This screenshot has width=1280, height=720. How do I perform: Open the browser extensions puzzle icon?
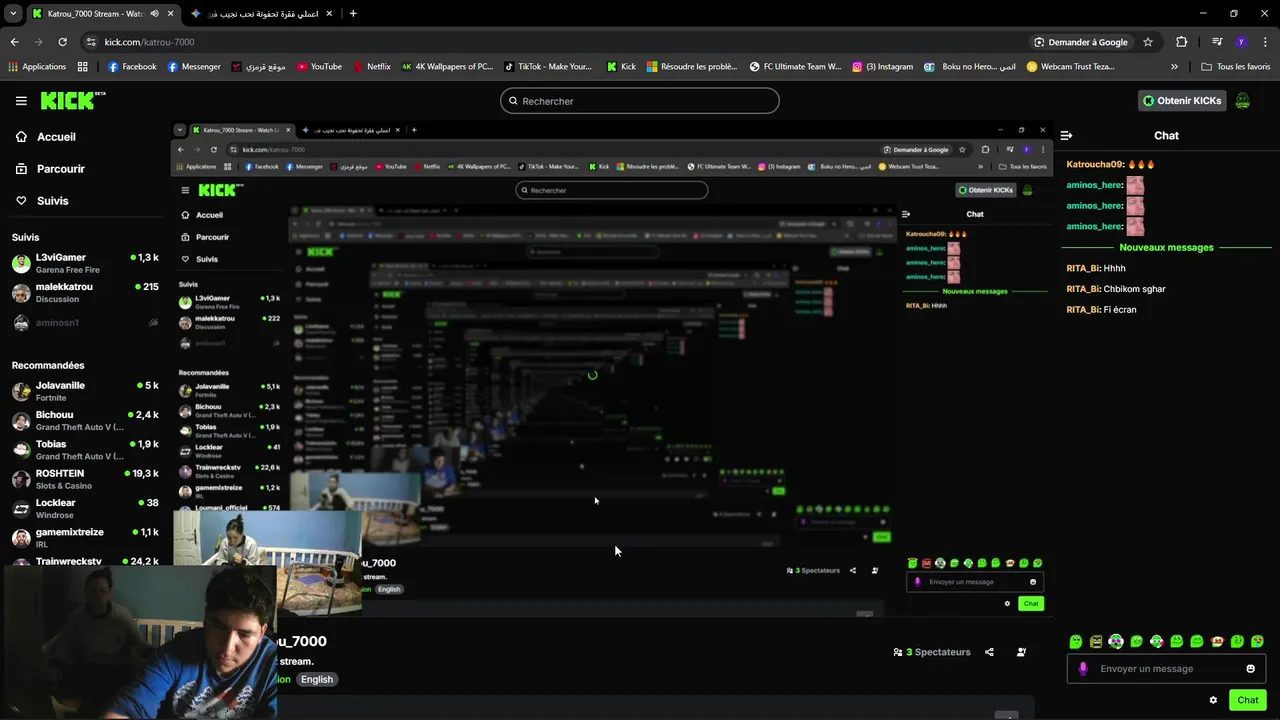point(1182,42)
